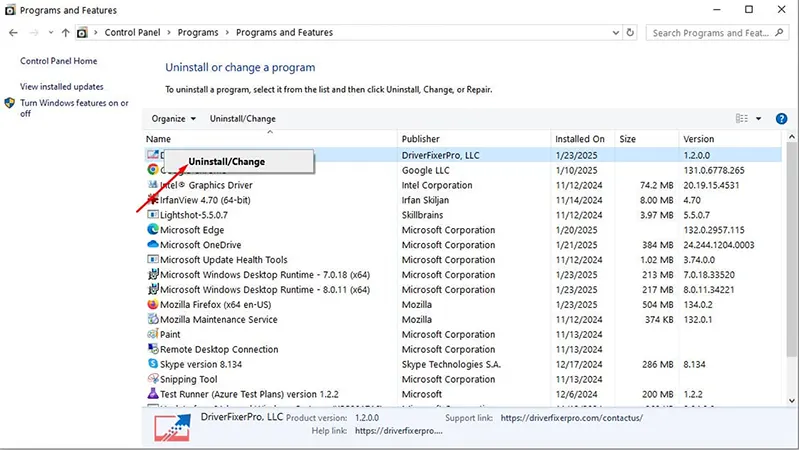The image size is (799, 450).
Task: Select Programs in the breadcrumb
Action: tap(198, 33)
